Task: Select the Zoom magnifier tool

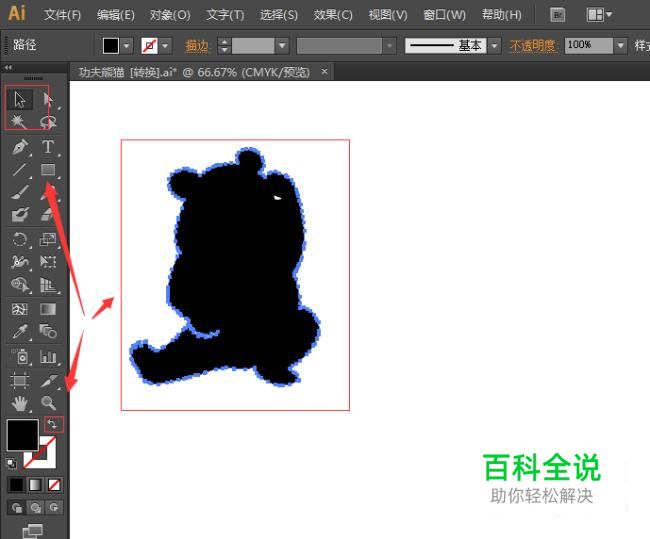Action: pos(48,403)
